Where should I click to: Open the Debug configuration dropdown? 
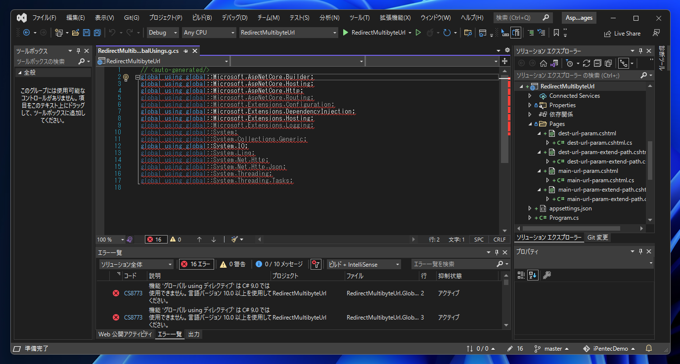163,33
